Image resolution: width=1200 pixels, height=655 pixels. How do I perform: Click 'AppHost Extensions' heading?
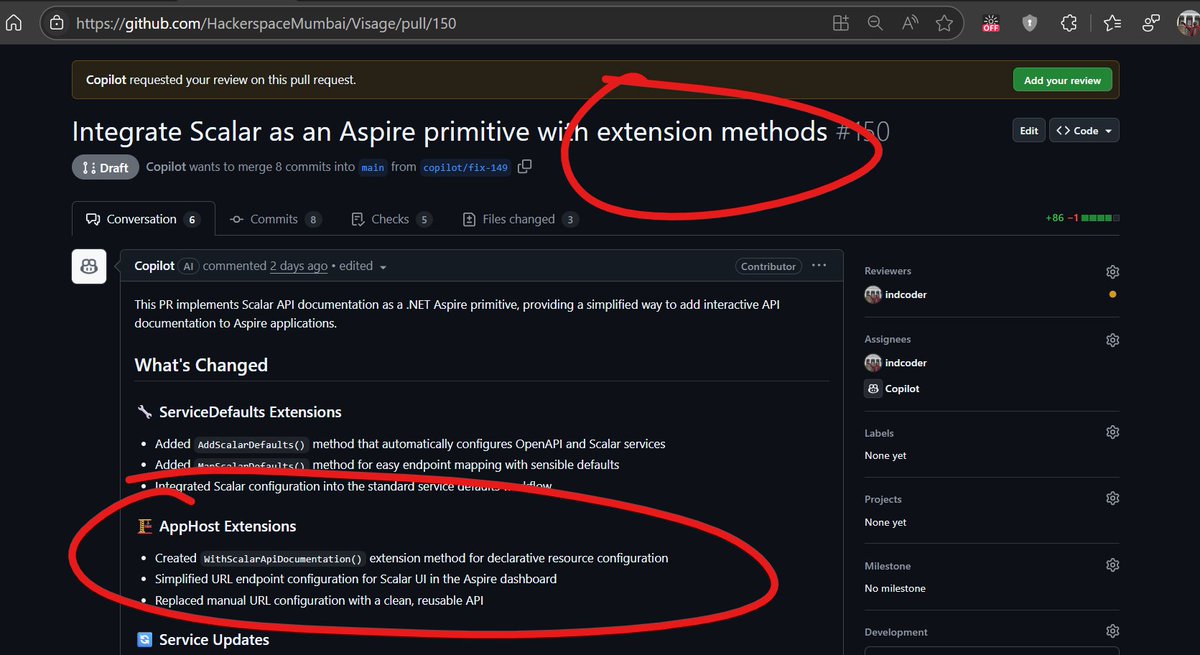pyautogui.click(x=228, y=526)
